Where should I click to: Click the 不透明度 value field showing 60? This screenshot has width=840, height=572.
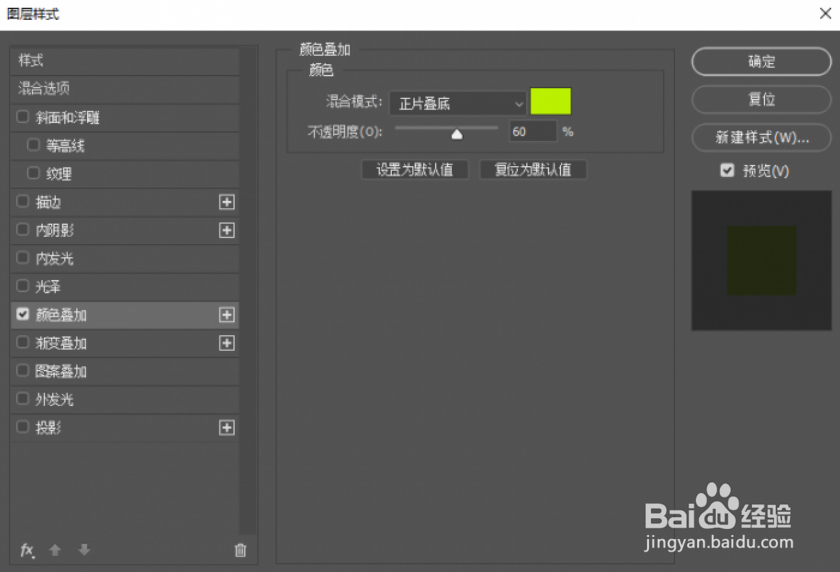532,132
